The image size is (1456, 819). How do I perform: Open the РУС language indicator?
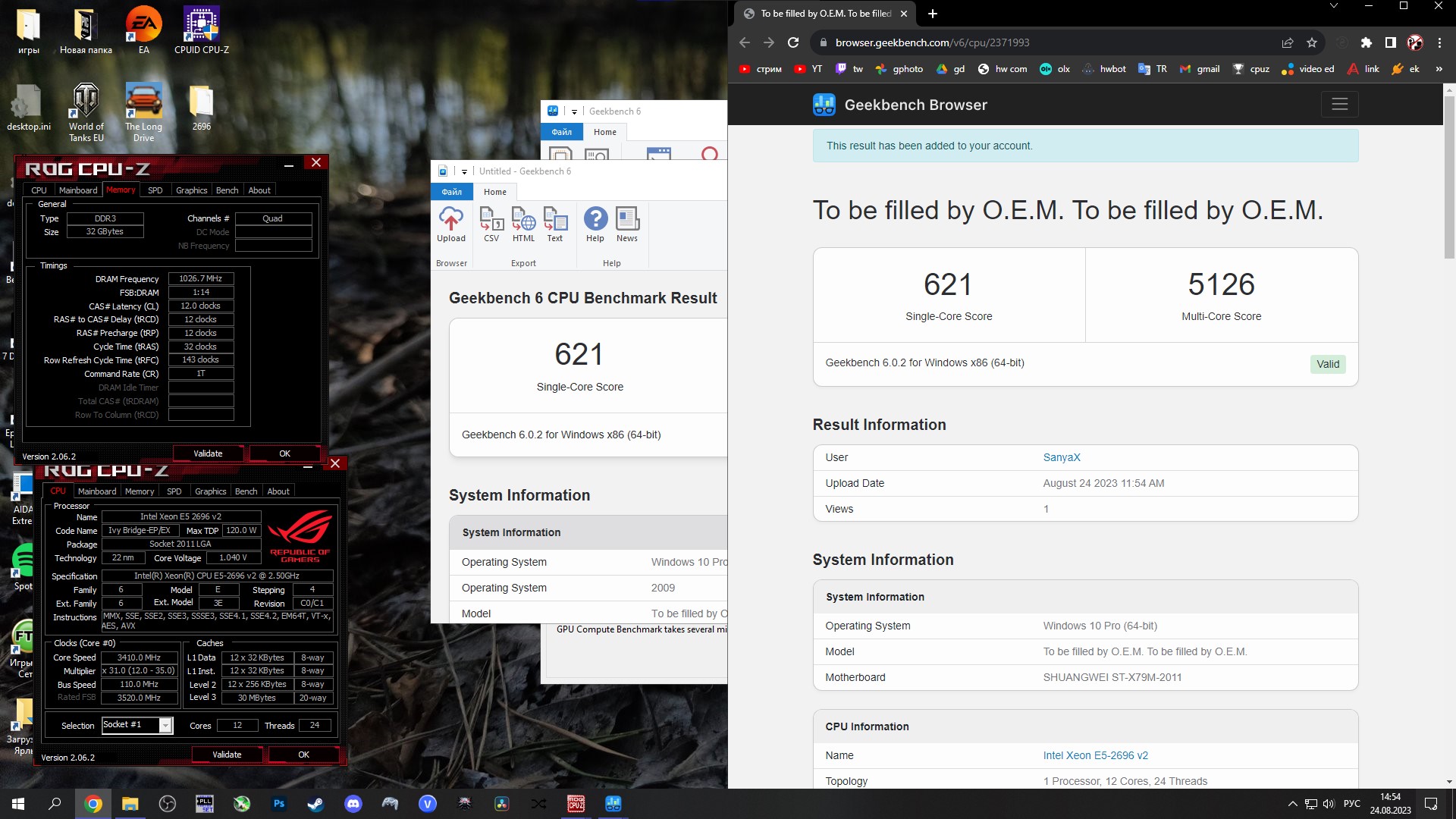pyautogui.click(x=1352, y=804)
